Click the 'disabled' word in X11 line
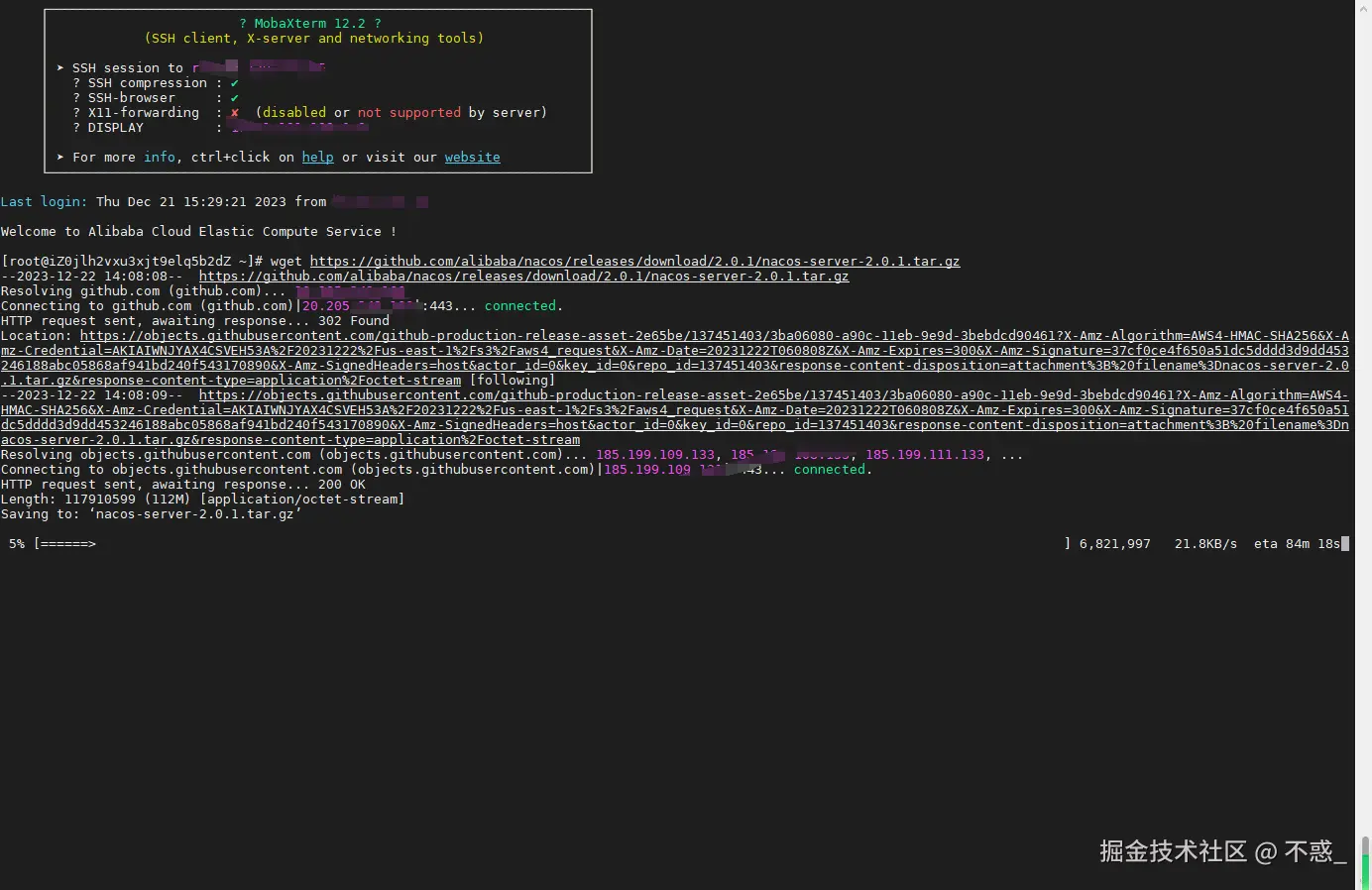Screen dimensions: 1372x890 point(293,112)
